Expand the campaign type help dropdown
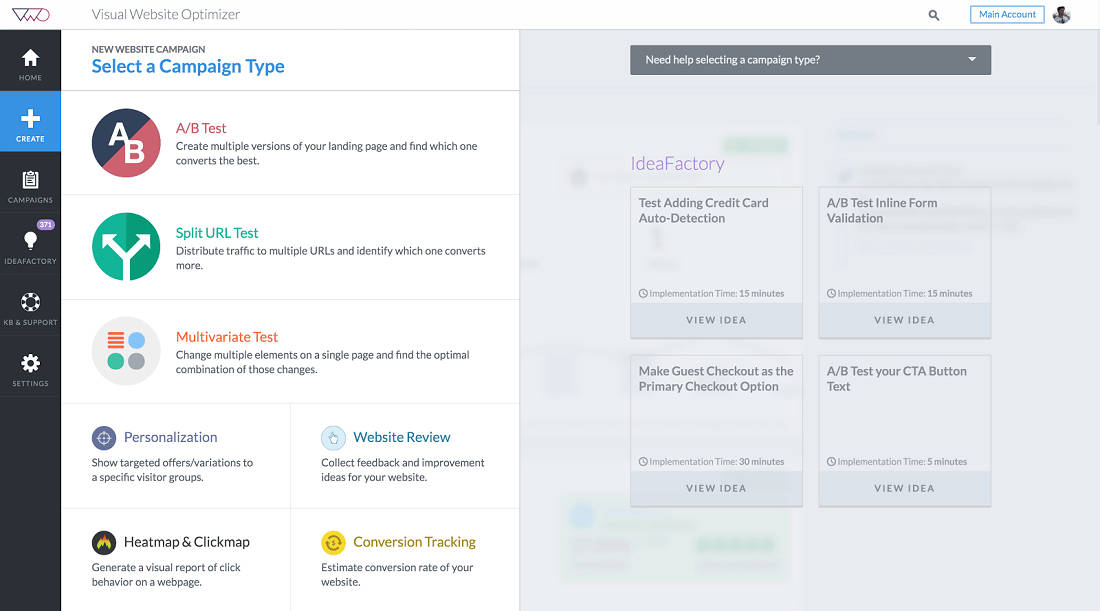 (x=968, y=60)
